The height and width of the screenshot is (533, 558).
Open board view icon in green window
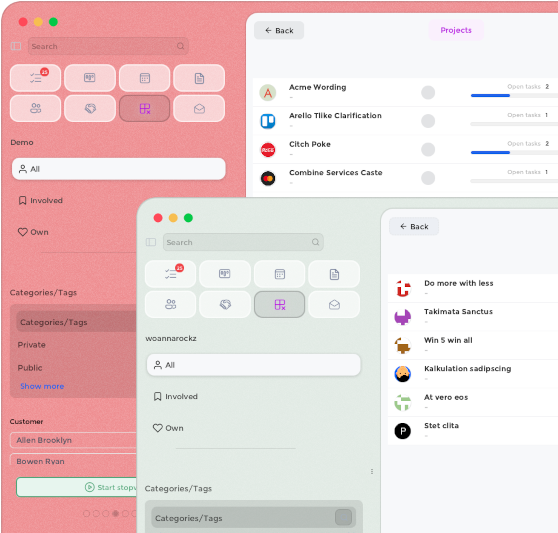225,274
